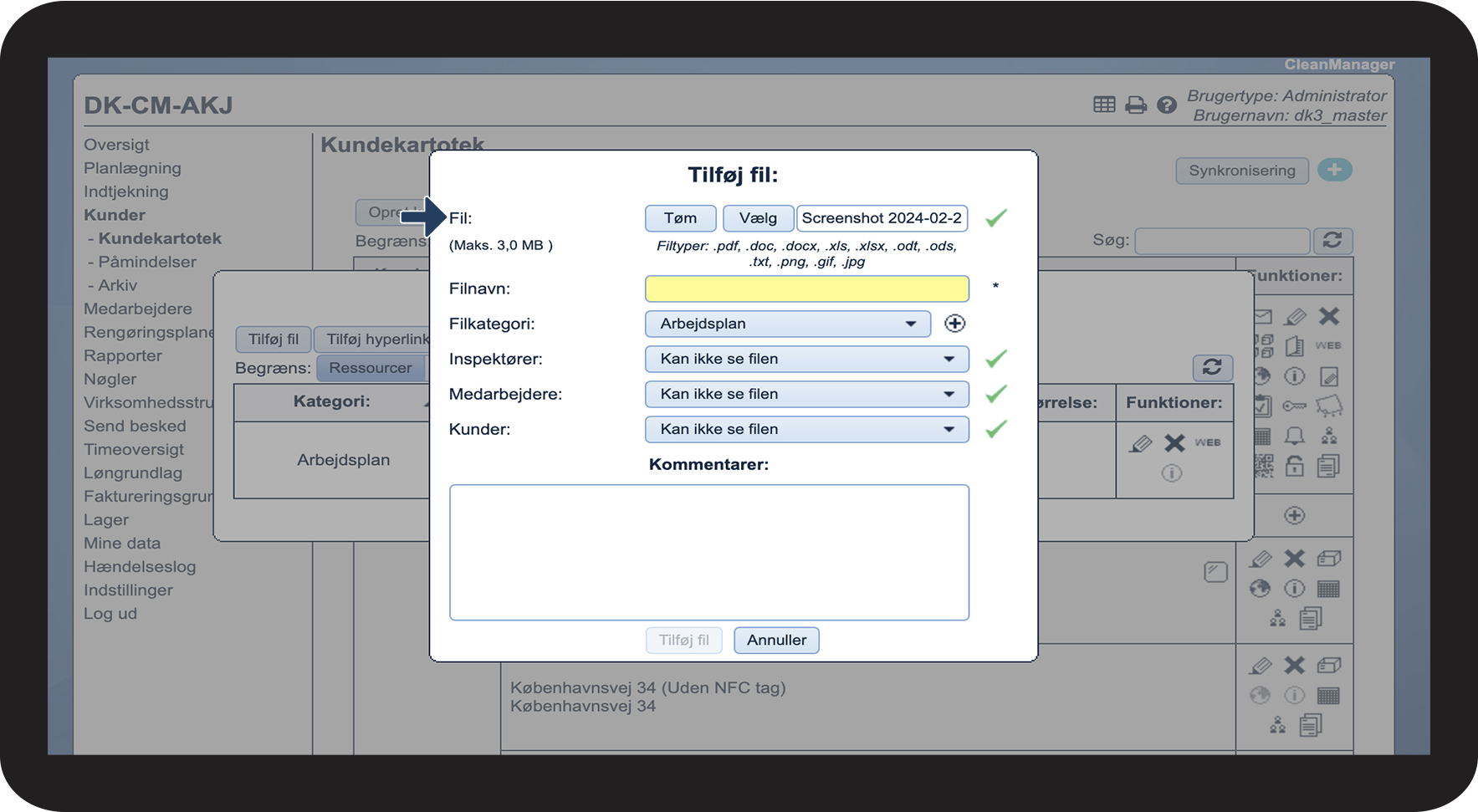1478x812 pixels.
Task: Open the Inspektører visibility dropdown
Action: point(806,359)
